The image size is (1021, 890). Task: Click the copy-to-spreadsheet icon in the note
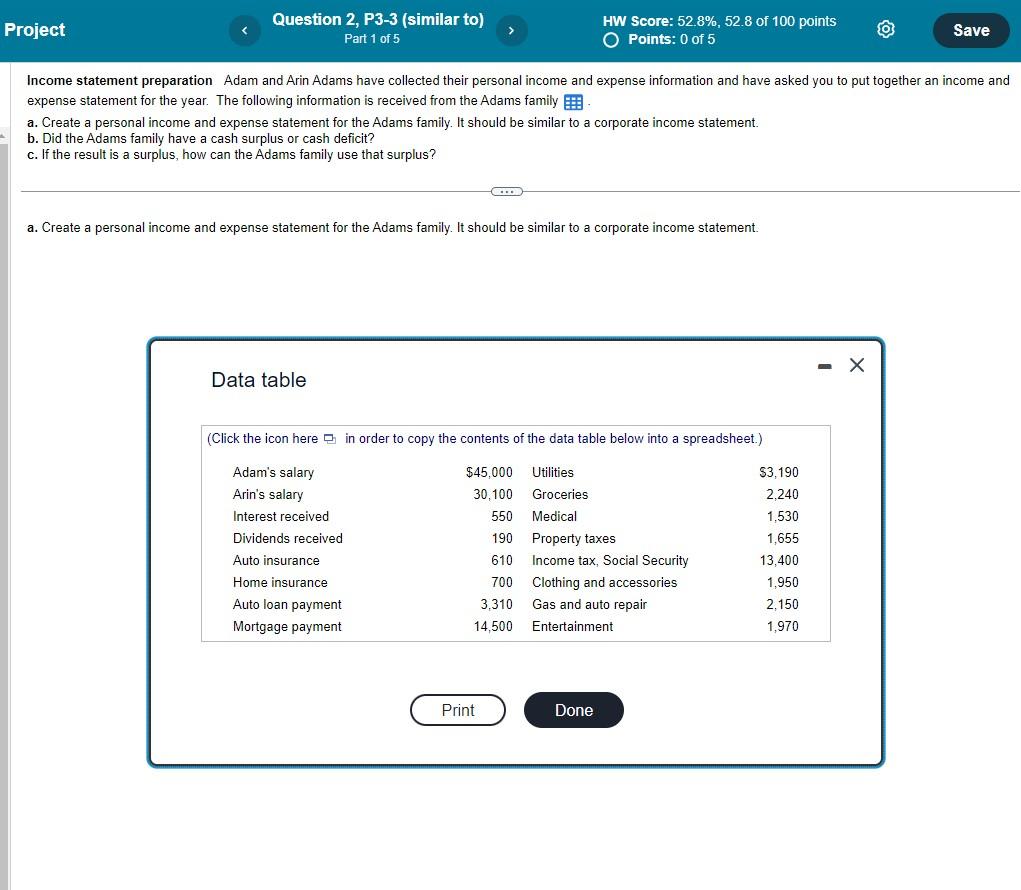pyautogui.click(x=330, y=438)
